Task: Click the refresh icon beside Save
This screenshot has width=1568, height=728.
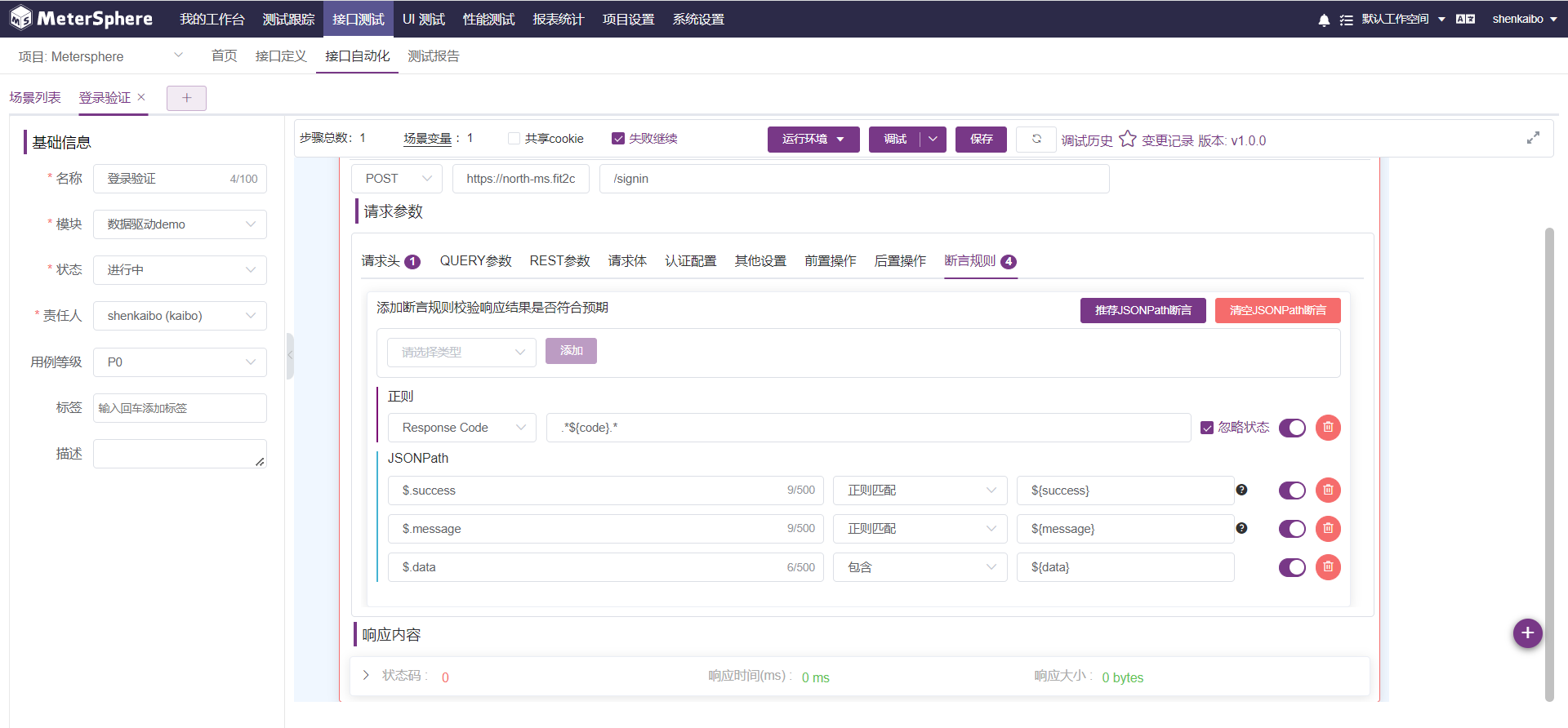Action: tap(1036, 139)
